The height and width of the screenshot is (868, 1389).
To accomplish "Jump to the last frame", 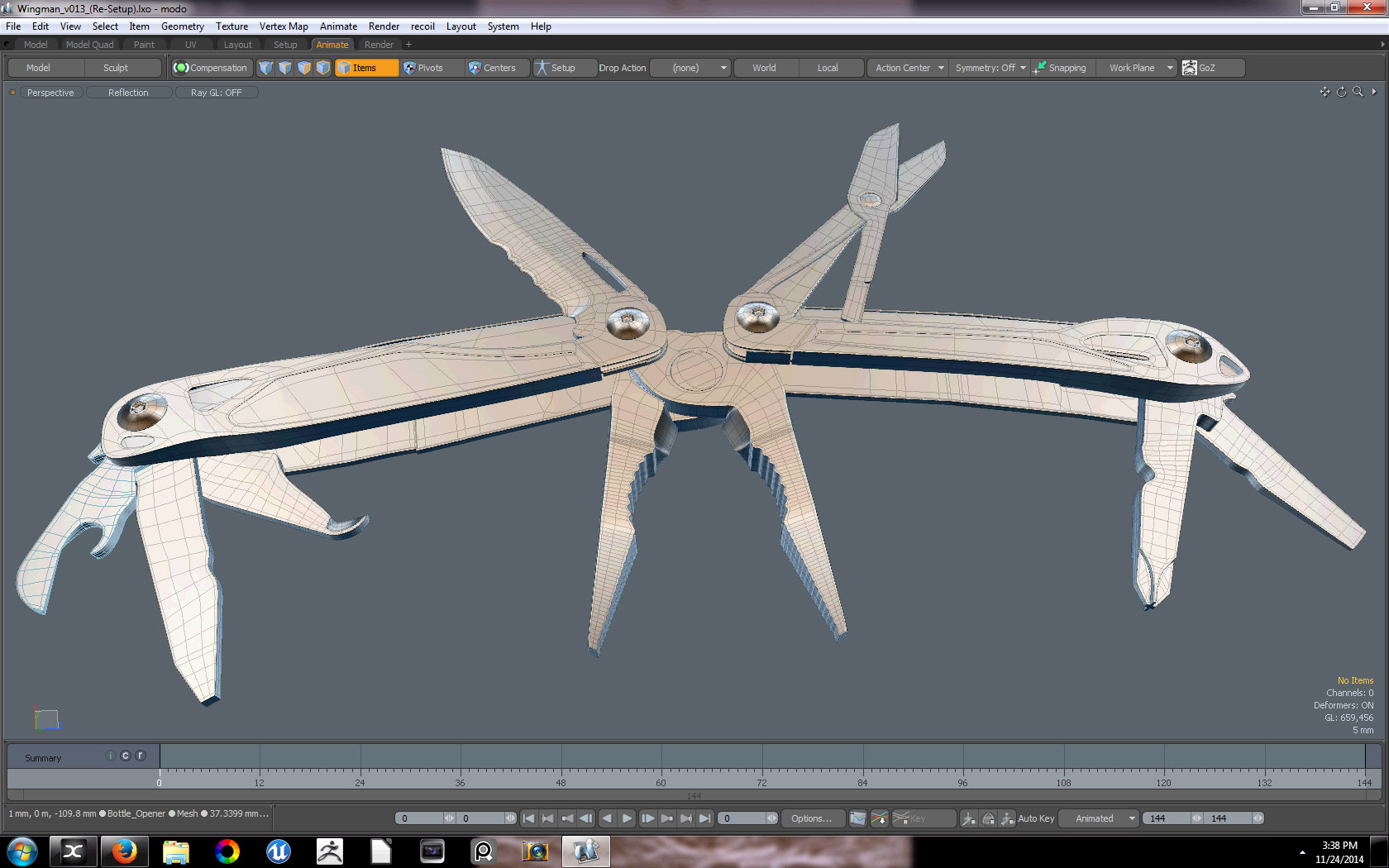I will click(x=704, y=818).
